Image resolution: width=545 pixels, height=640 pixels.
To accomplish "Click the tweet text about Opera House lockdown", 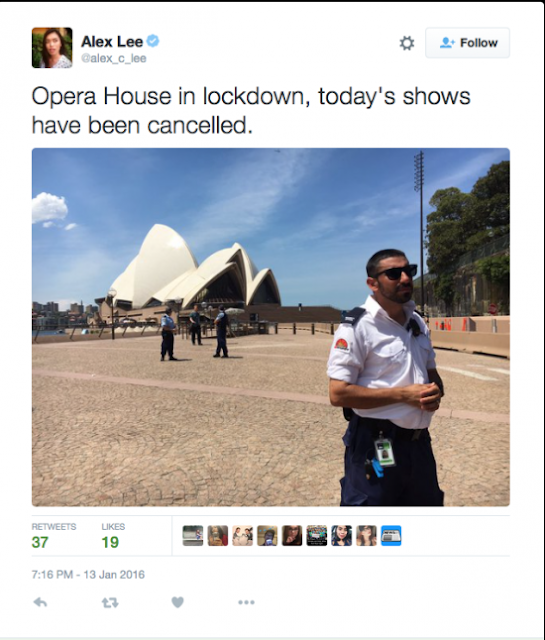I will tap(251, 111).
